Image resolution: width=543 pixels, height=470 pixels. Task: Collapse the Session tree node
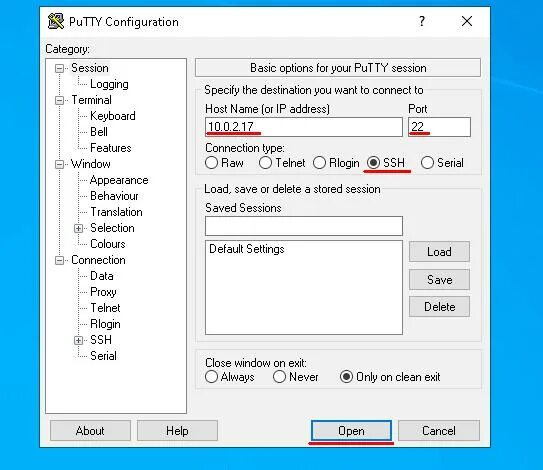[x=60, y=68]
